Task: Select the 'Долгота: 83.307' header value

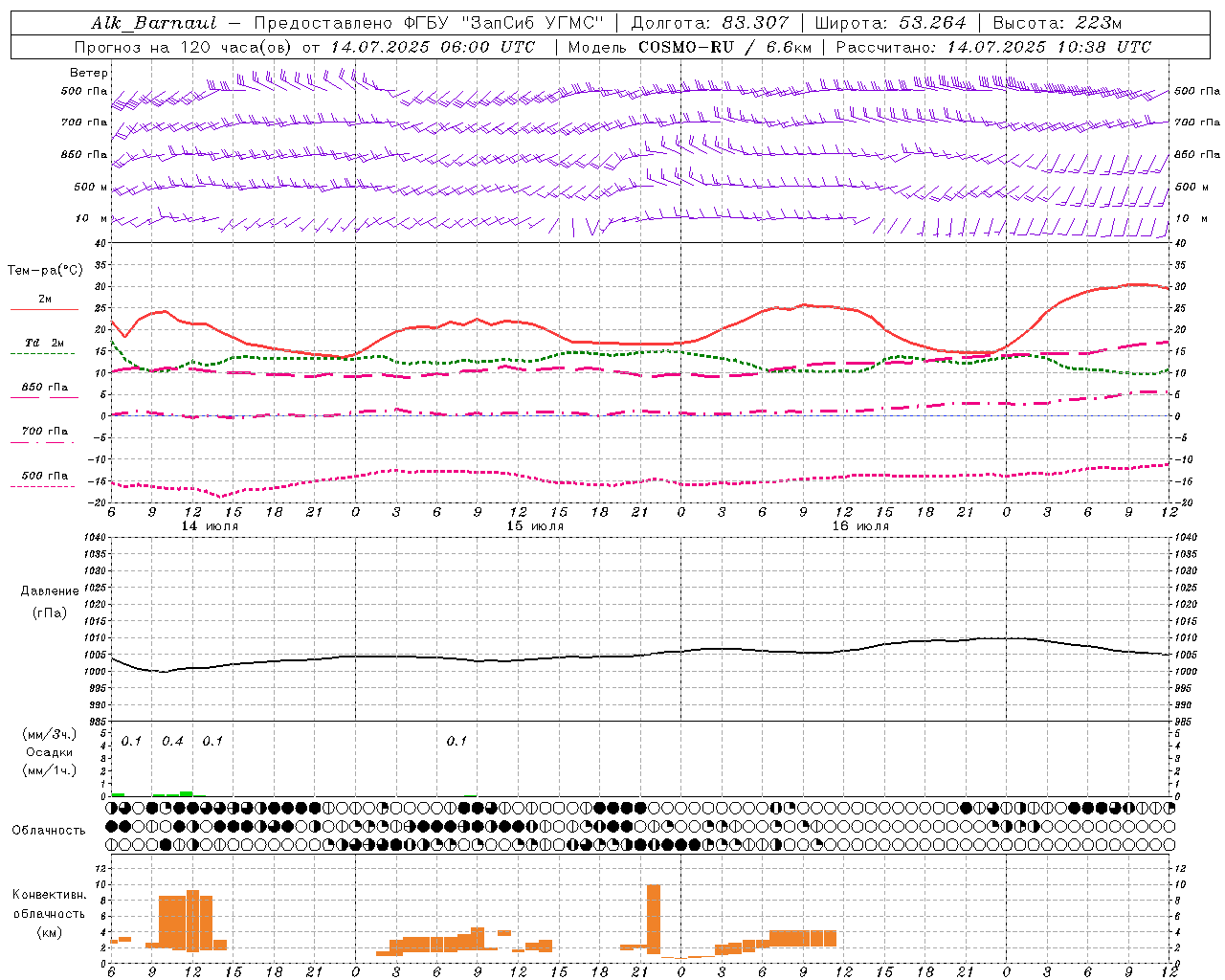Action: 709,24
